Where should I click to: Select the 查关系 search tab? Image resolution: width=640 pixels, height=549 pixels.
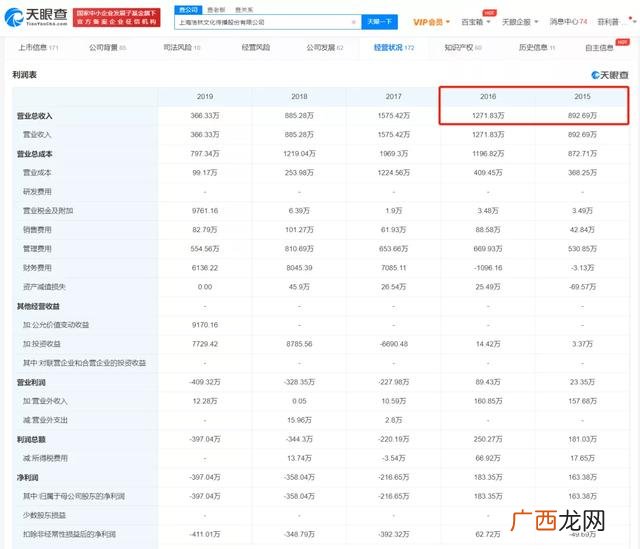click(244, 9)
